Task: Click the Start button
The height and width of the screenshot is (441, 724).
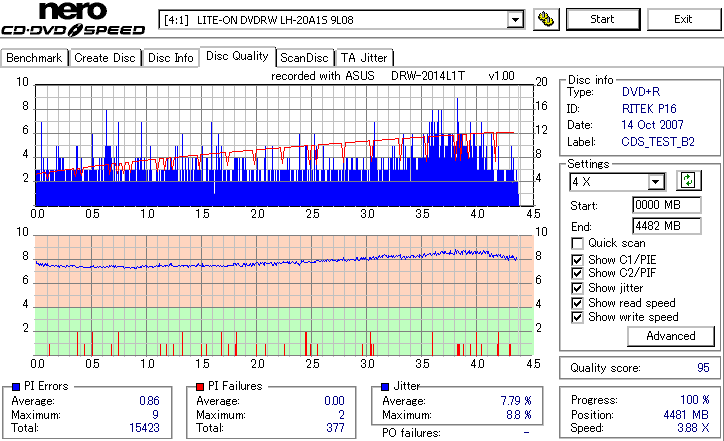Action: pyautogui.click(x=603, y=19)
